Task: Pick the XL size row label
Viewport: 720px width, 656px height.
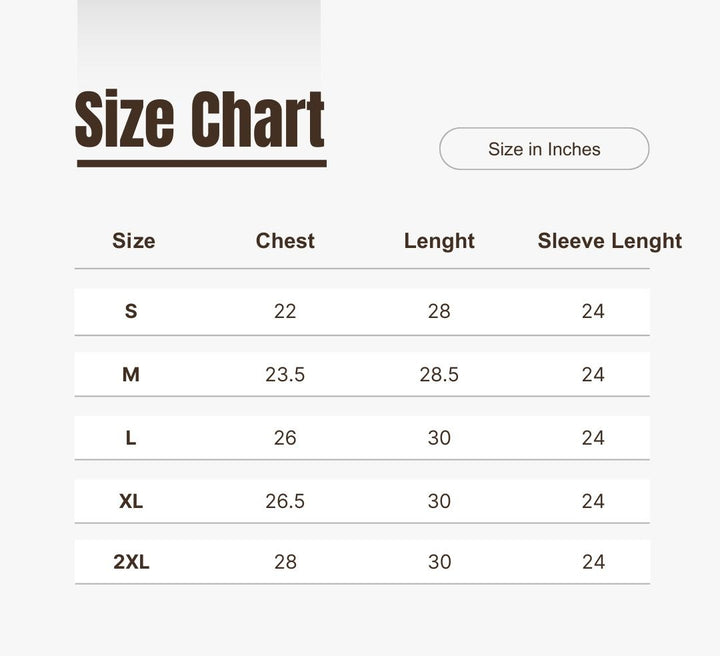Action: coord(131,501)
